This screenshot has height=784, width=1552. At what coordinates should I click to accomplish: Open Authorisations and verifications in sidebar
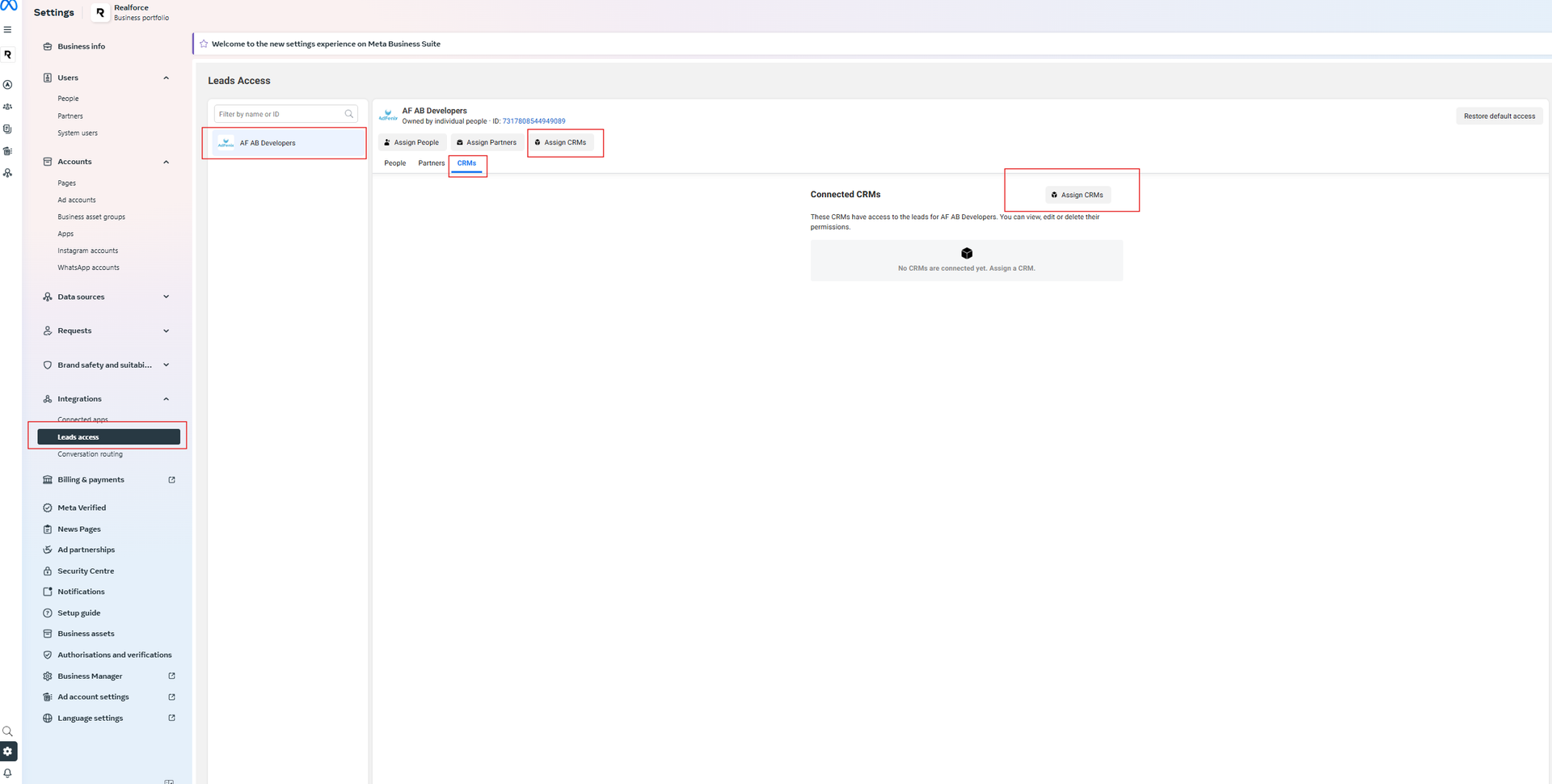[x=115, y=655]
